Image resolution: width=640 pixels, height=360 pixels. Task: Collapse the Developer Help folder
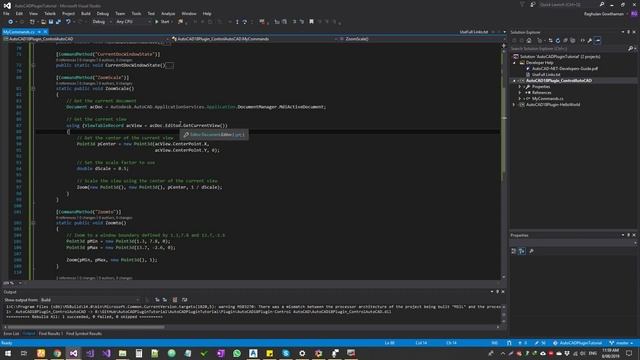(x=514, y=63)
